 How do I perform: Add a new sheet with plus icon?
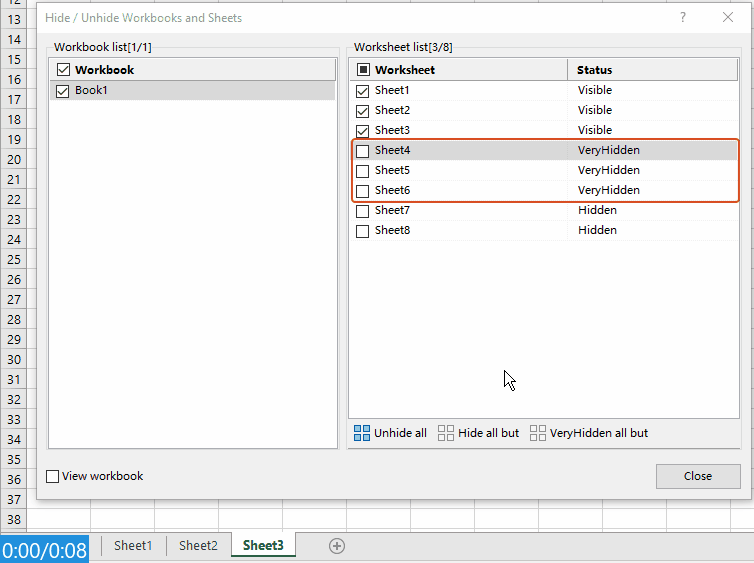pyautogui.click(x=337, y=546)
